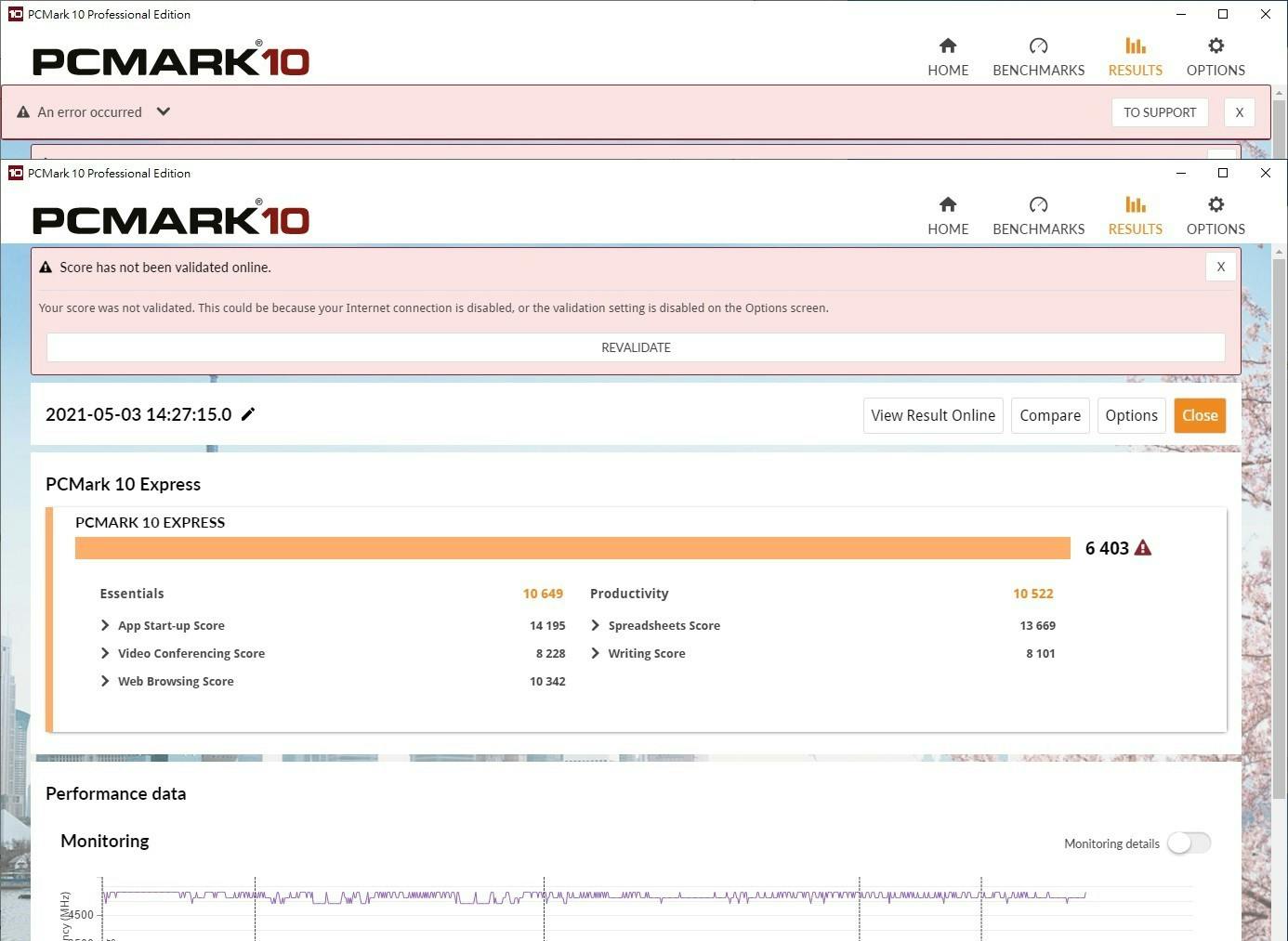Screen dimensions: 1288x941
Task: Open OPTIONS gear in the front PCMark window
Action: pyautogui.click(x=1216, y=216)
